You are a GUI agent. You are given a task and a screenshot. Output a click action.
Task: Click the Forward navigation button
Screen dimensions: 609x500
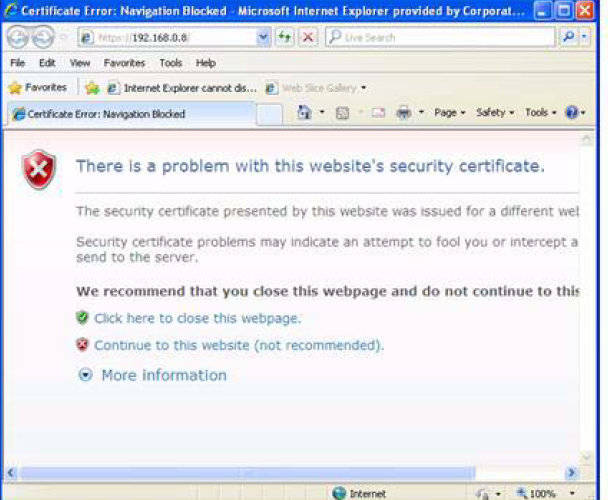coord(42,37)
